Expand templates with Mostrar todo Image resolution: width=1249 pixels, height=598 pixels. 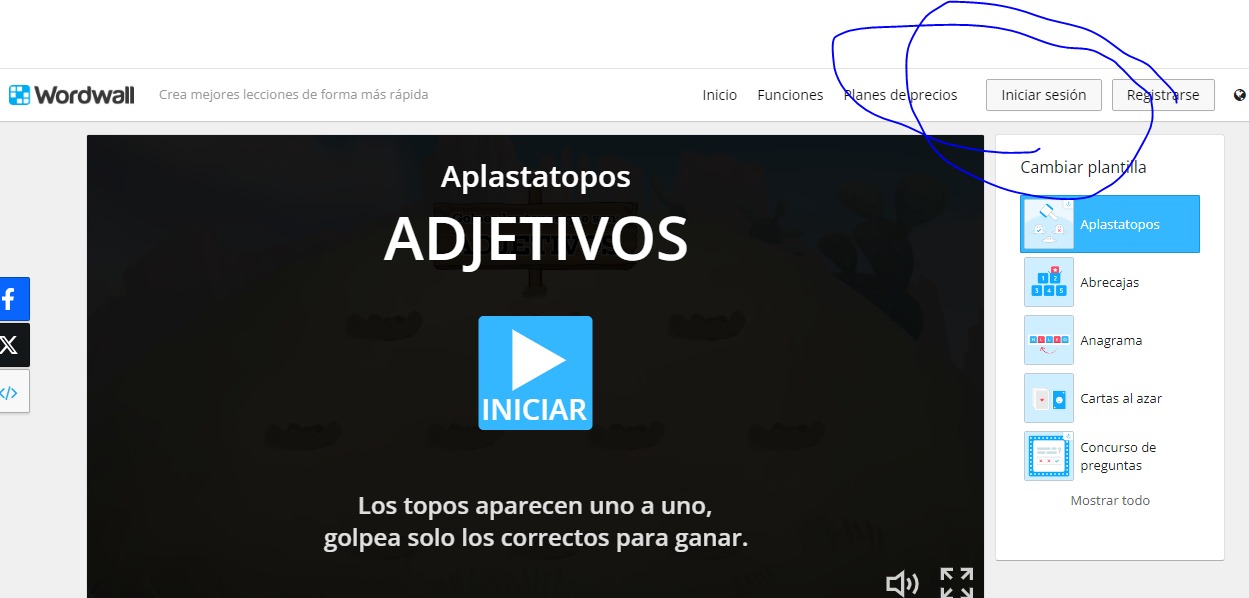tap(1110, 500)
